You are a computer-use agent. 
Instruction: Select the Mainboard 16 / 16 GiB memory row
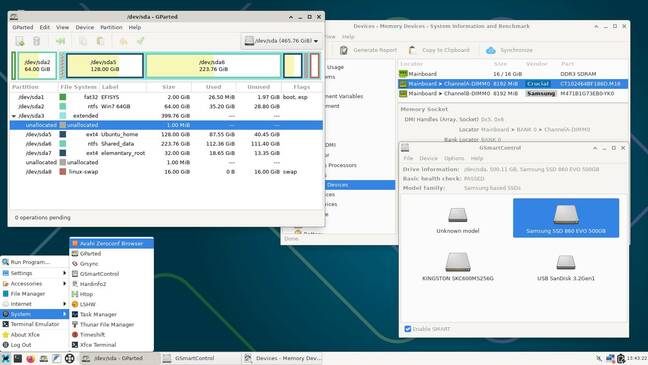click(513, 74)
